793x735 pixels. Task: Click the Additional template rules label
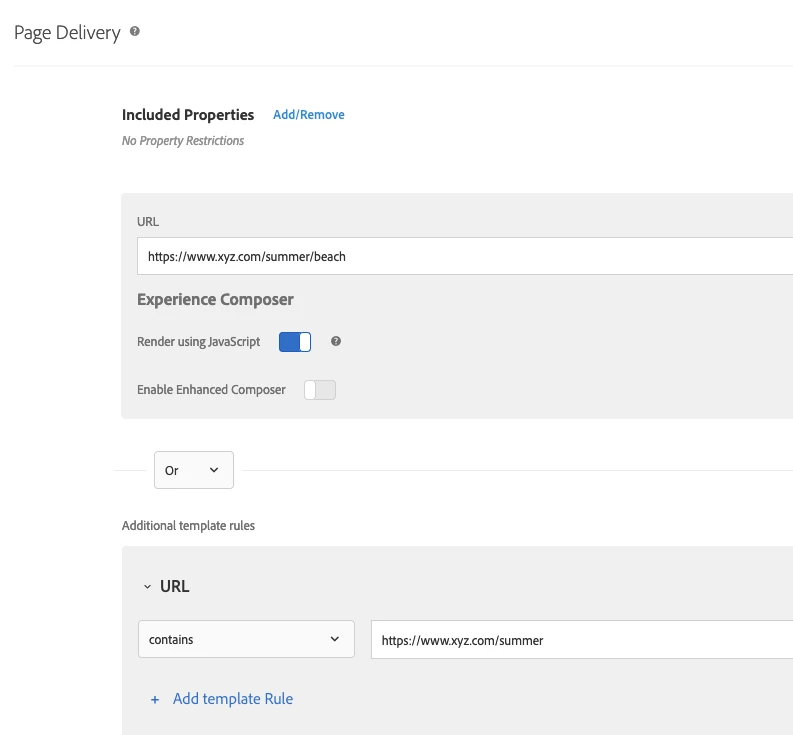tap(188, 525)
